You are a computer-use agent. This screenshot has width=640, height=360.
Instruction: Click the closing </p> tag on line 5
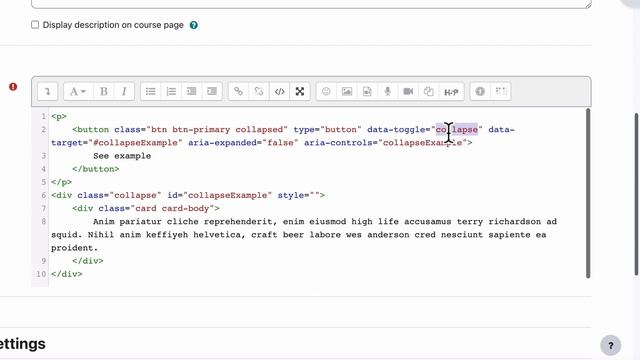point(61,182)
